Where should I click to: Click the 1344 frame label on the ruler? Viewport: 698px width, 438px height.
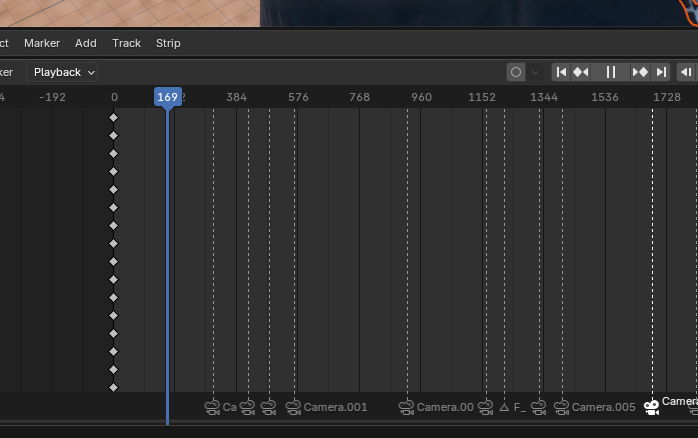544,97
